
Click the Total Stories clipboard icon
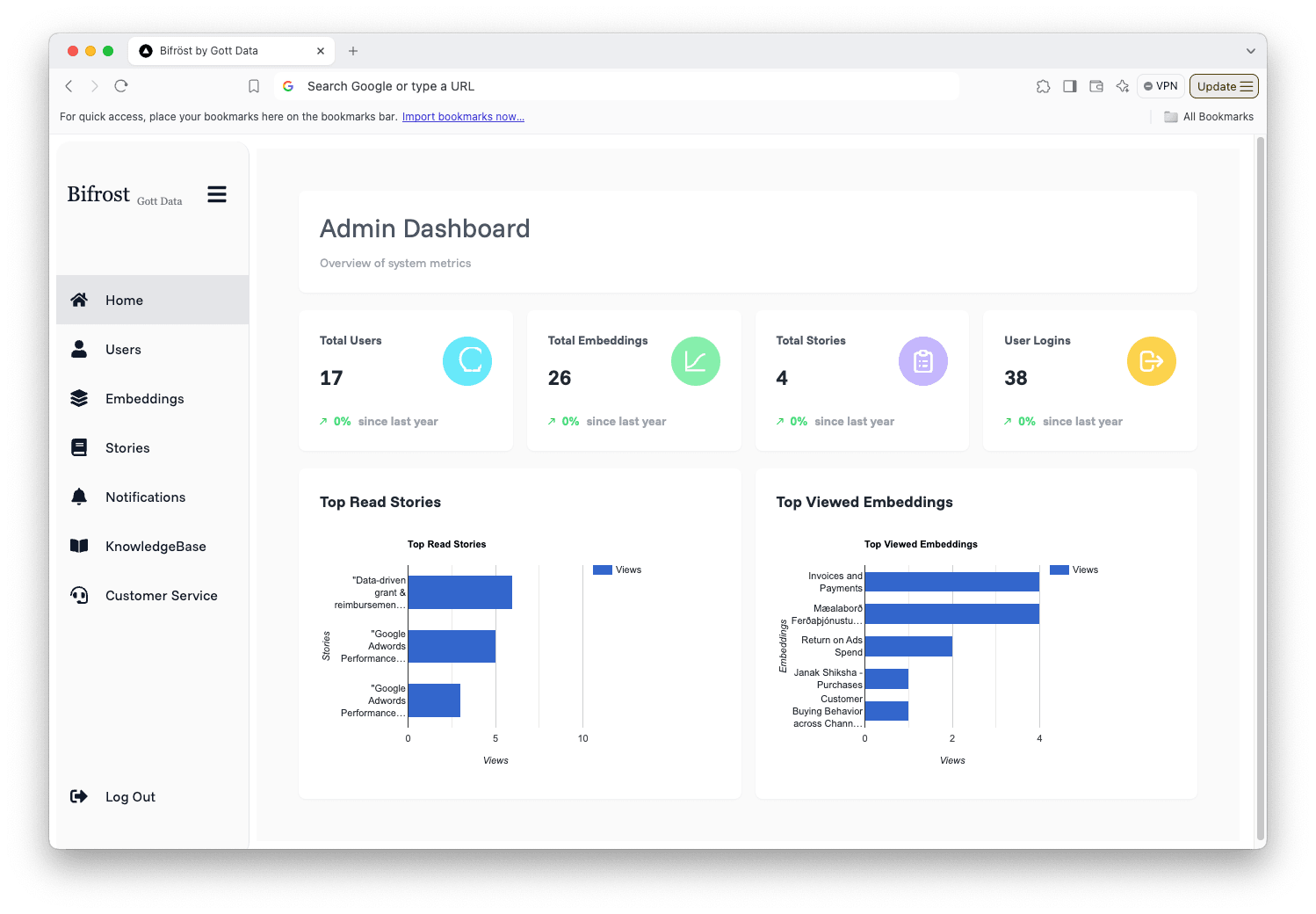pyautogui.click(x=922, y=360)
